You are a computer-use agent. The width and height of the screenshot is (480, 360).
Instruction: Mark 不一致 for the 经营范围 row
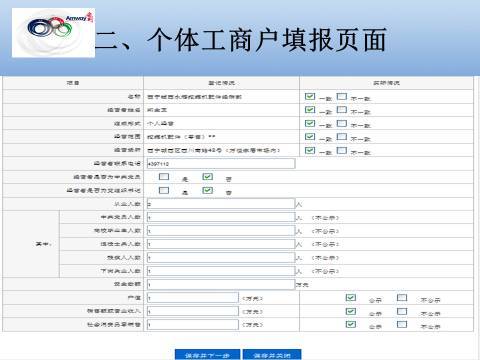click(342, 137)
